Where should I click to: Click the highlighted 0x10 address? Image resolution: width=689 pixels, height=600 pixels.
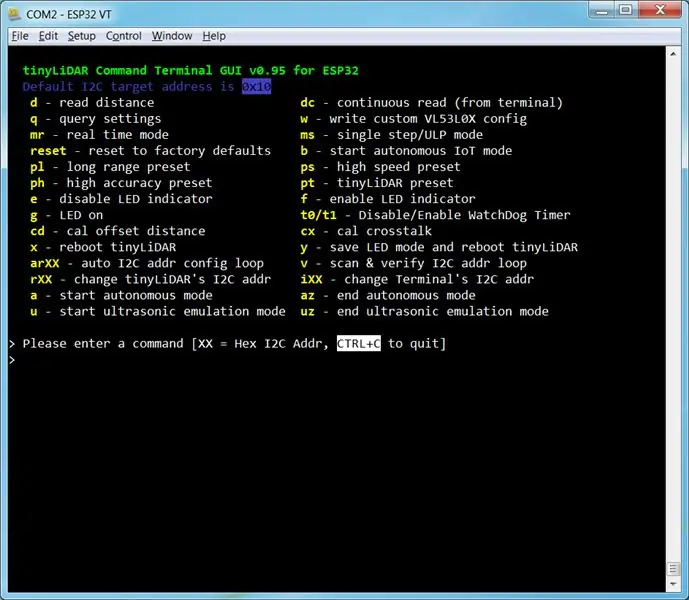pyautogui.click(x=257, y=87)
